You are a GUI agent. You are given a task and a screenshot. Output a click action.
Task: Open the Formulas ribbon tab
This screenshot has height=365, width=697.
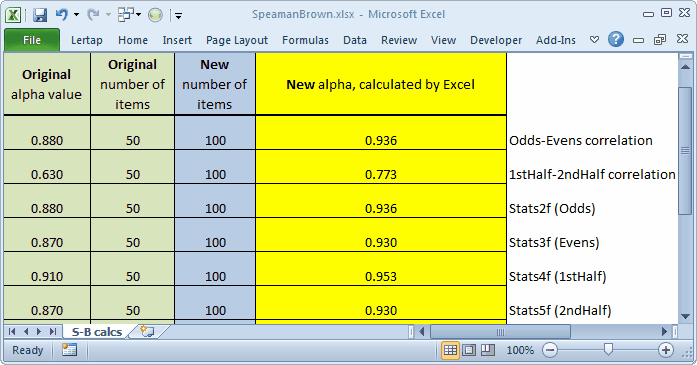pyautogui.click(x=305, y=40)
